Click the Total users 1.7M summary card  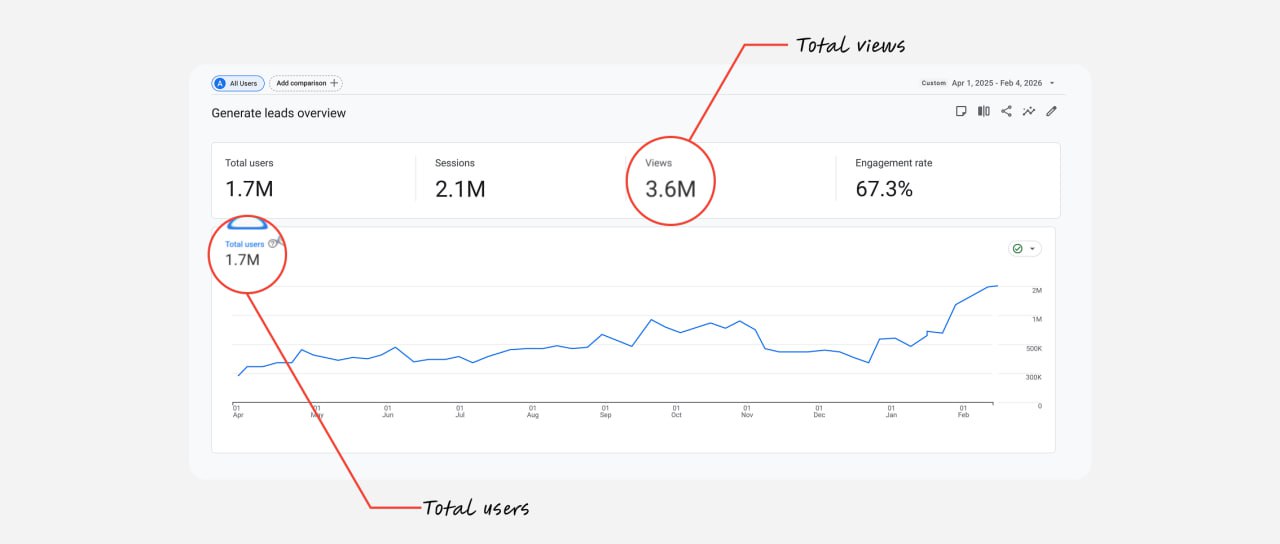point(313,179)
